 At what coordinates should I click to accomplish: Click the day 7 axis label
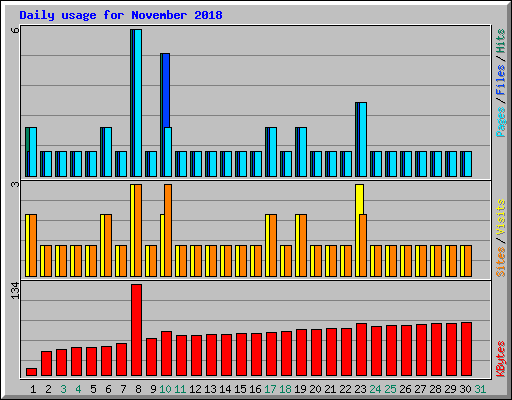[123, 389]
